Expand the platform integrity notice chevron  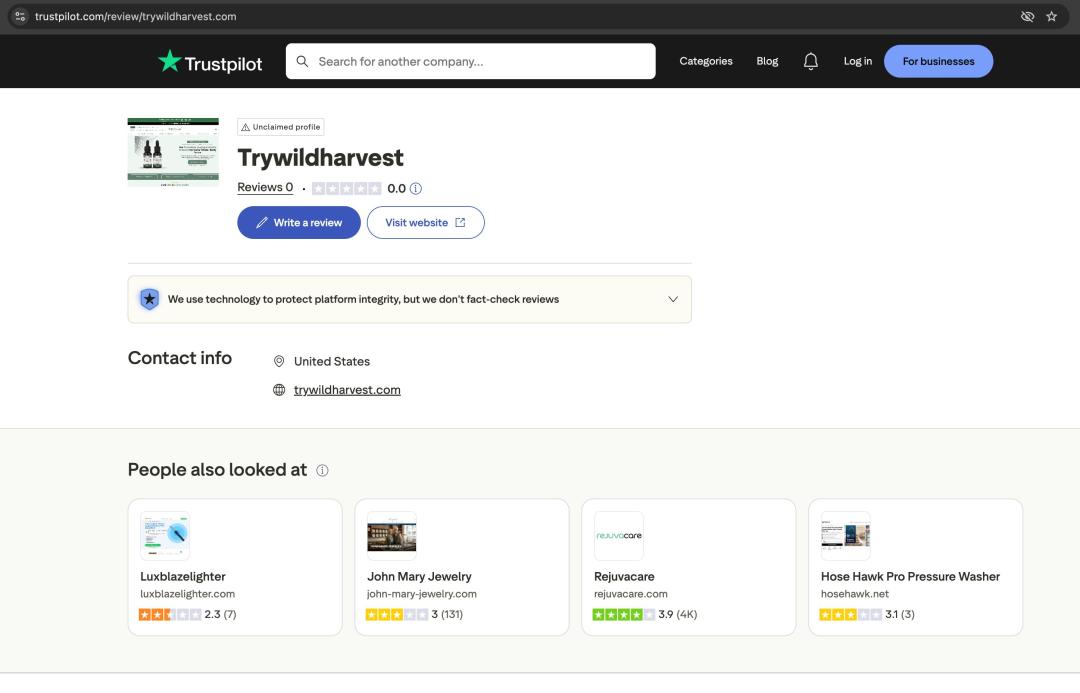click(673, 300)
